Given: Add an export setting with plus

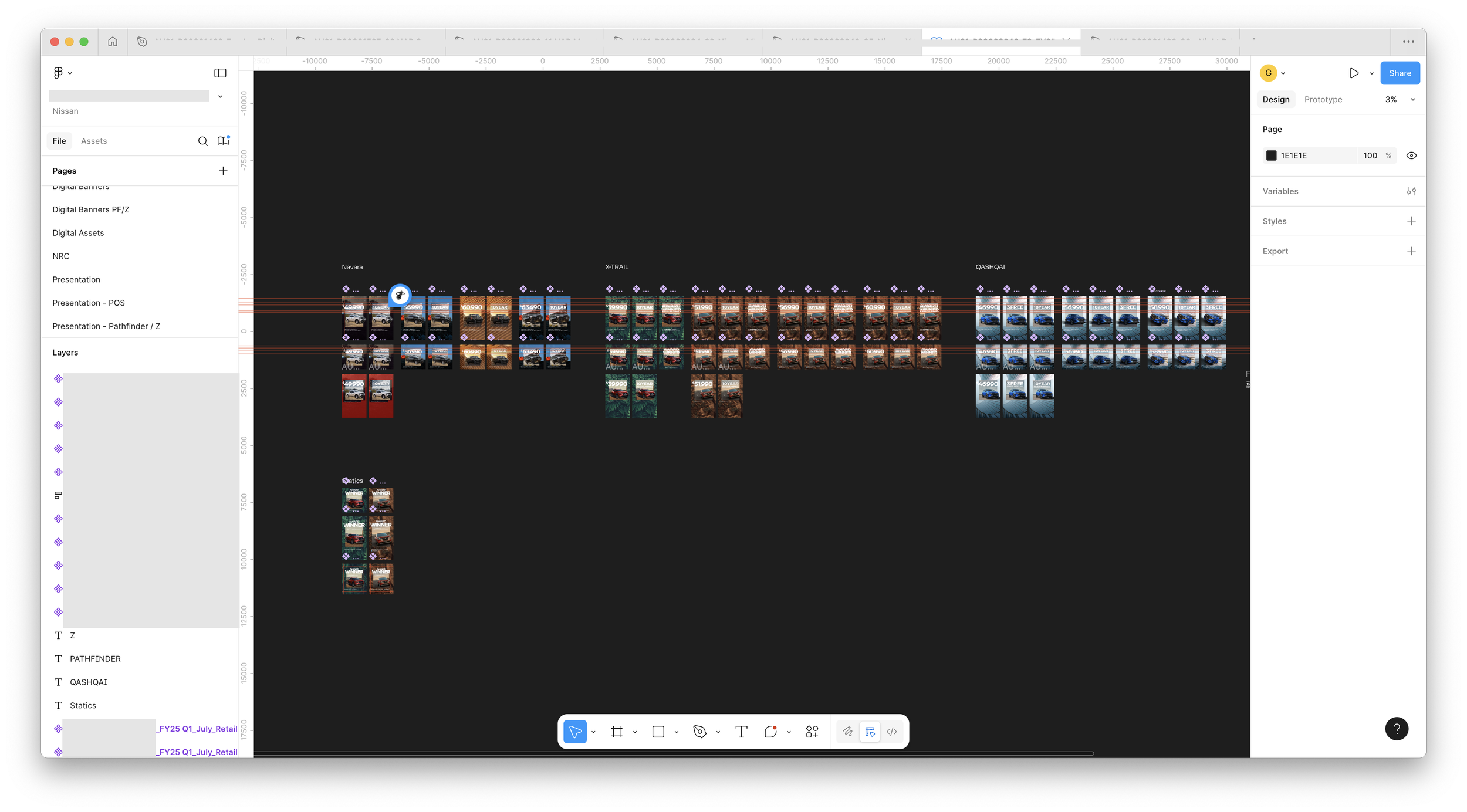Looking at the screenshot, I should [x=1411, y=251].
